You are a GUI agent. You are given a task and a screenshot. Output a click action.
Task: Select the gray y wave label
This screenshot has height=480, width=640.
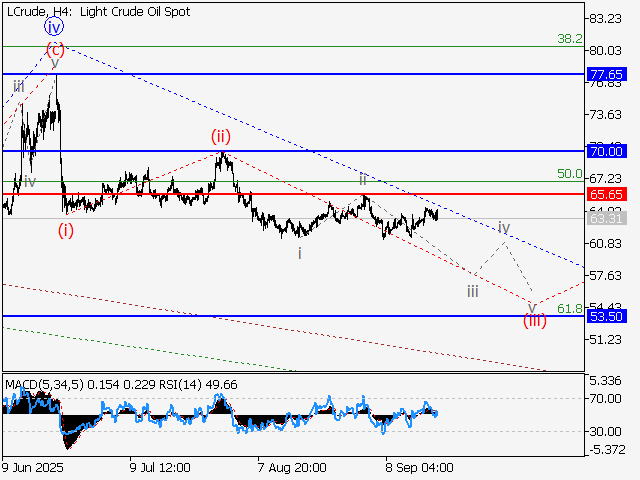(54, 62)
